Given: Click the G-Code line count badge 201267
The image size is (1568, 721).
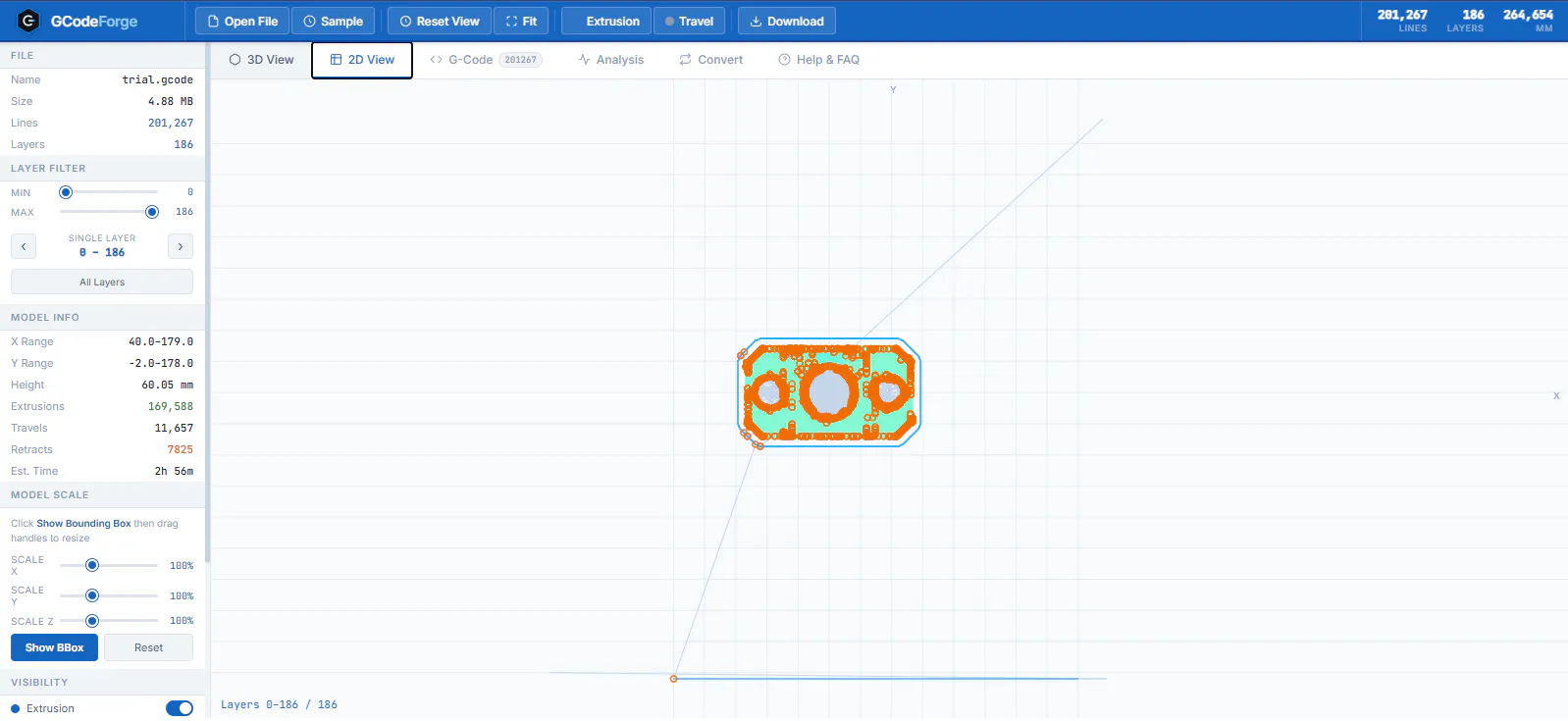Looking at the screenshot, I should point(521,60).
